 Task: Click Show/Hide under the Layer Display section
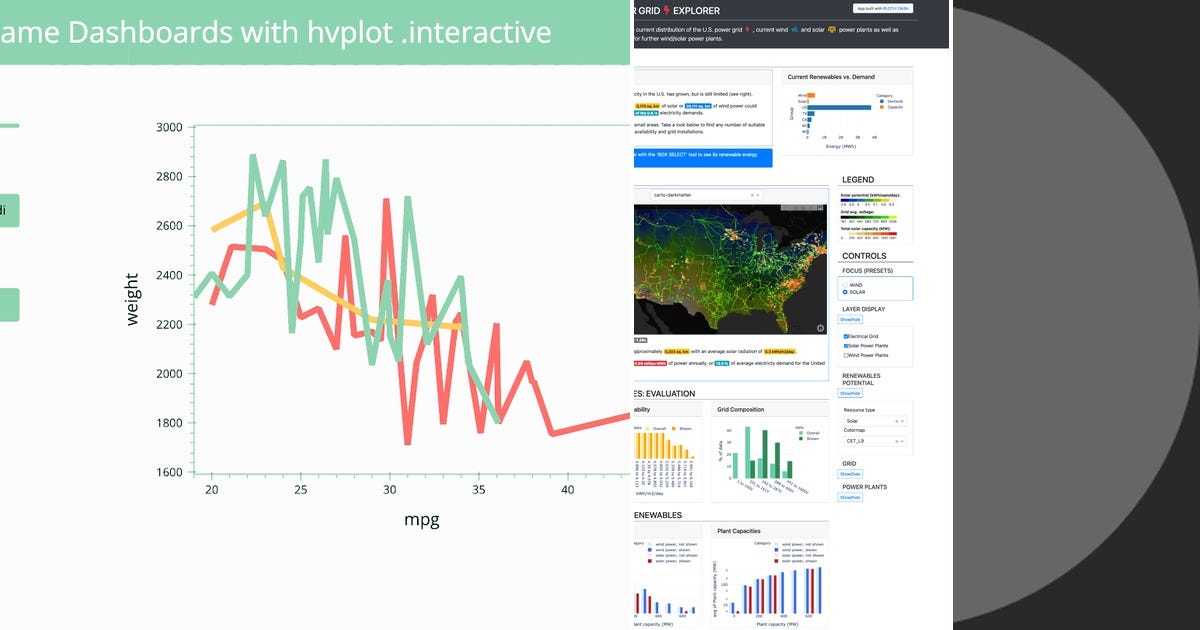[x=849, y=318]
